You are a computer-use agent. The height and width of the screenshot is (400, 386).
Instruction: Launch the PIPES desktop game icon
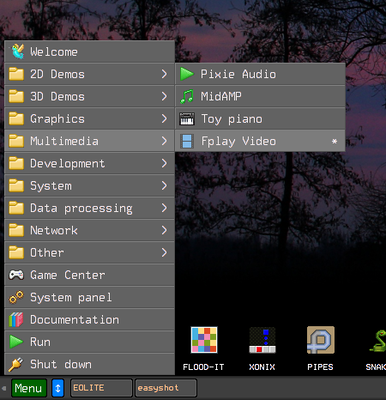click(x=321, y=340)
